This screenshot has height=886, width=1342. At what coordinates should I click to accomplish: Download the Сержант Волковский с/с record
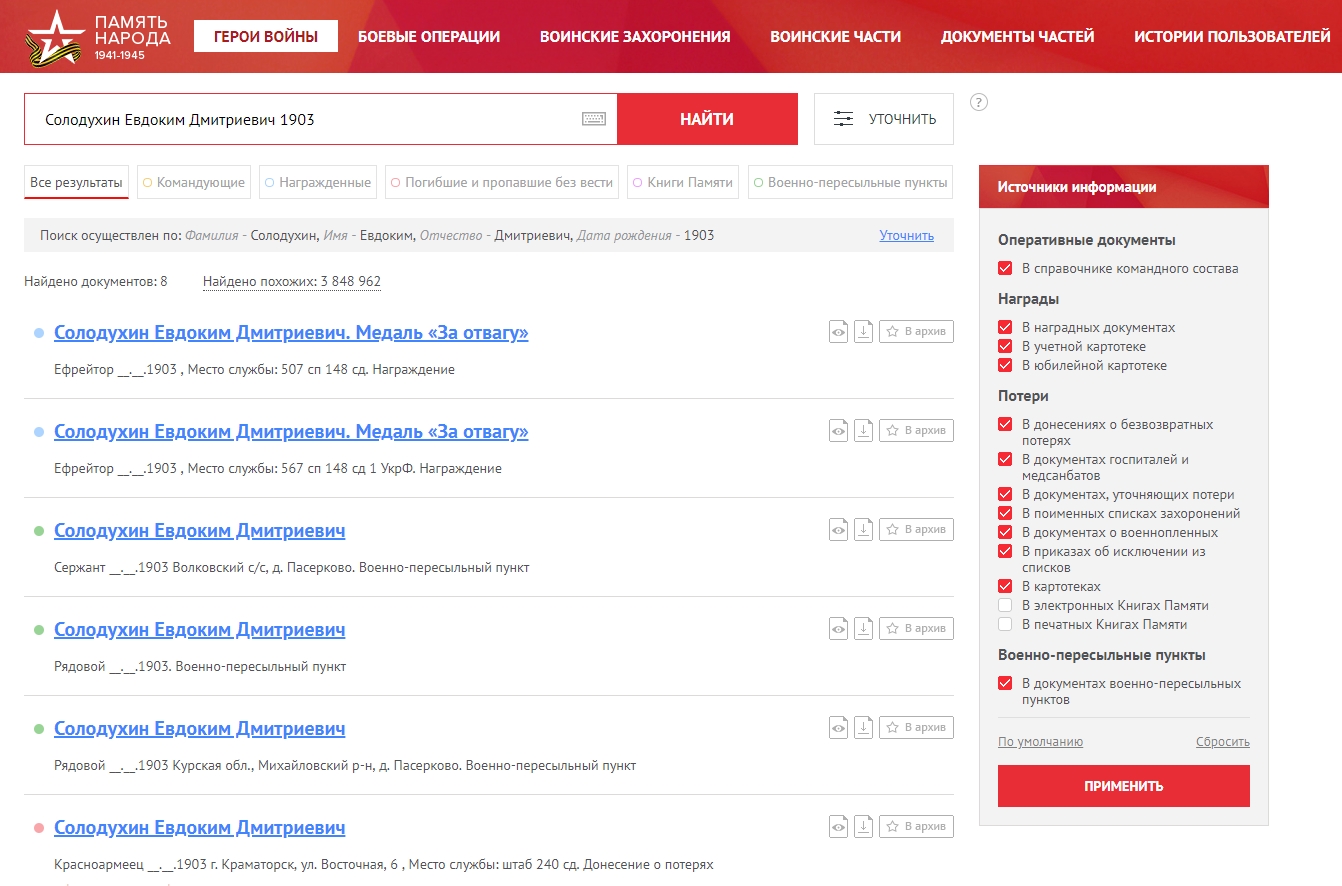863,530
